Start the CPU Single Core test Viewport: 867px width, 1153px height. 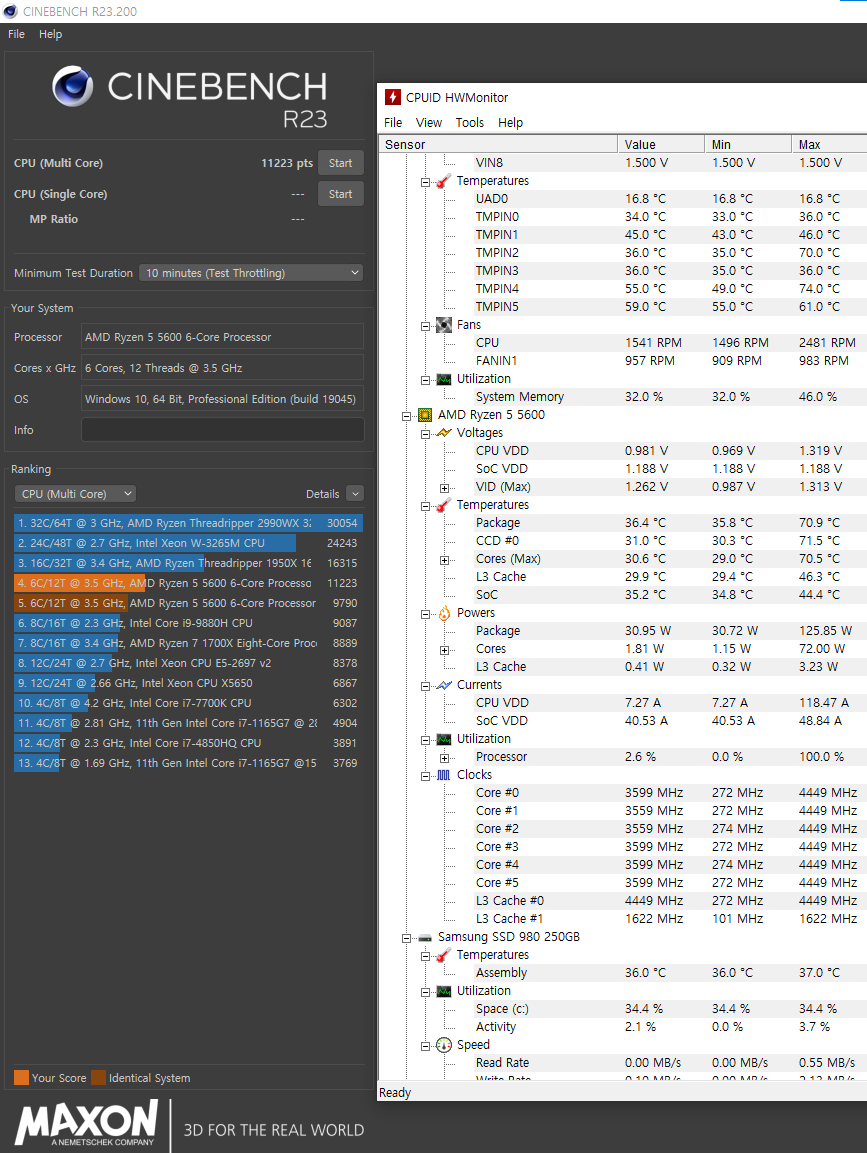coord(340,194)
